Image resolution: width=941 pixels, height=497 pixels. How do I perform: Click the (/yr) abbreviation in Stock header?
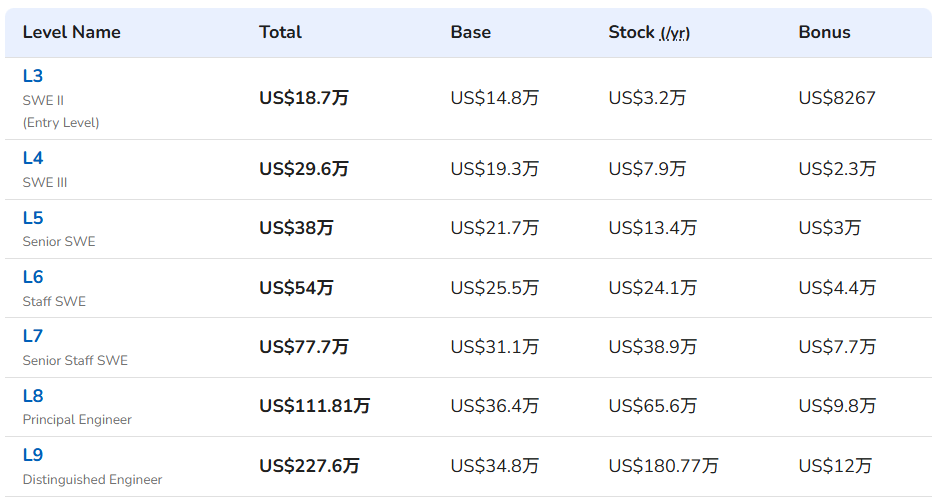click(x=675, y=34)
